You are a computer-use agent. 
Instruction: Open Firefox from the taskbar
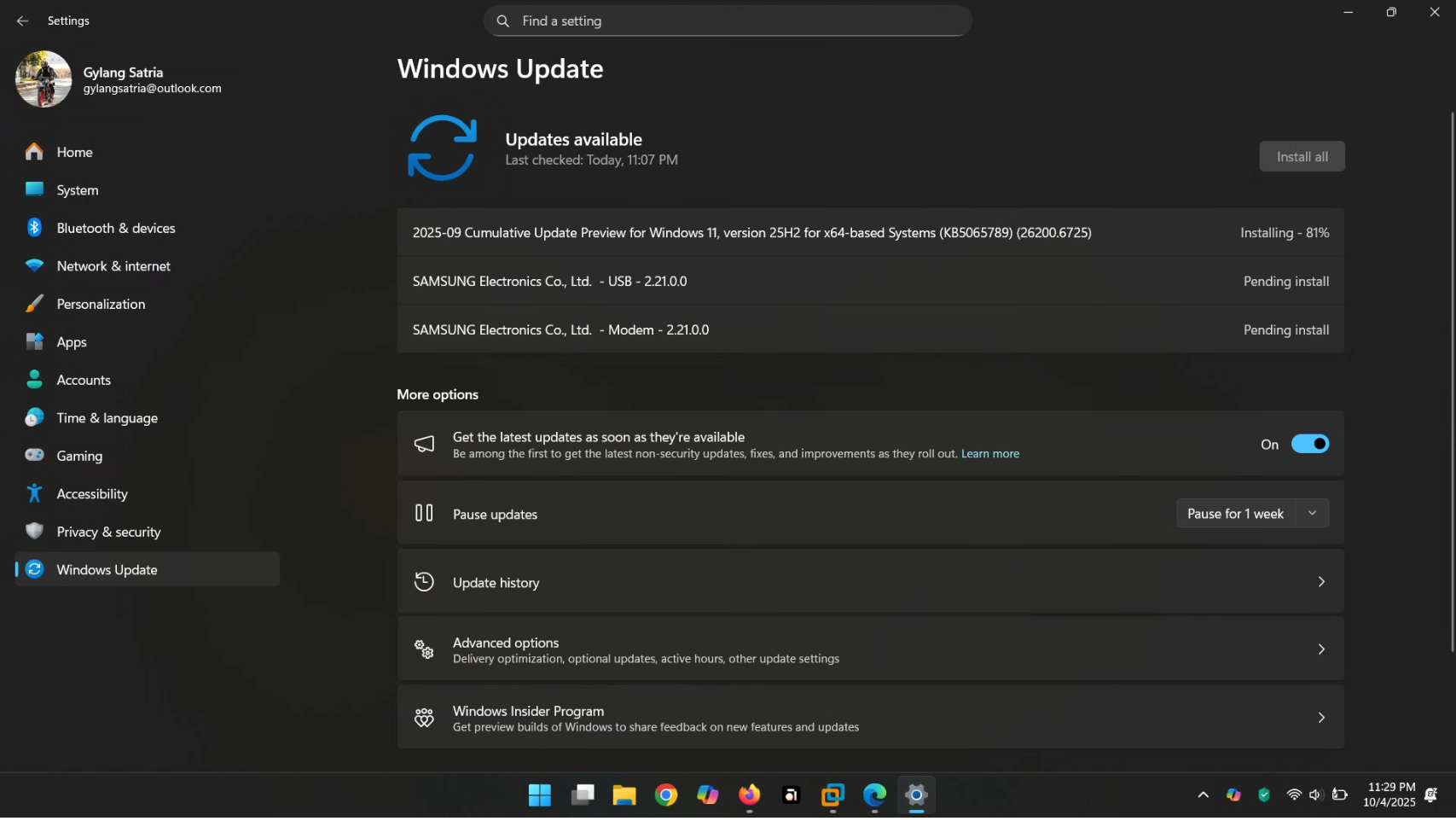click(x=749, y=795)
